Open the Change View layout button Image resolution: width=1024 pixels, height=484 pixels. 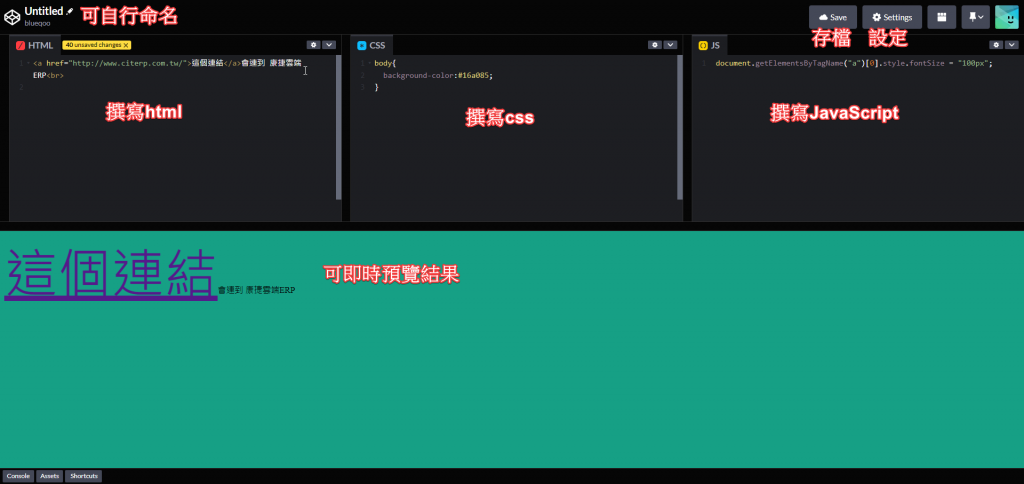point(941,17)
